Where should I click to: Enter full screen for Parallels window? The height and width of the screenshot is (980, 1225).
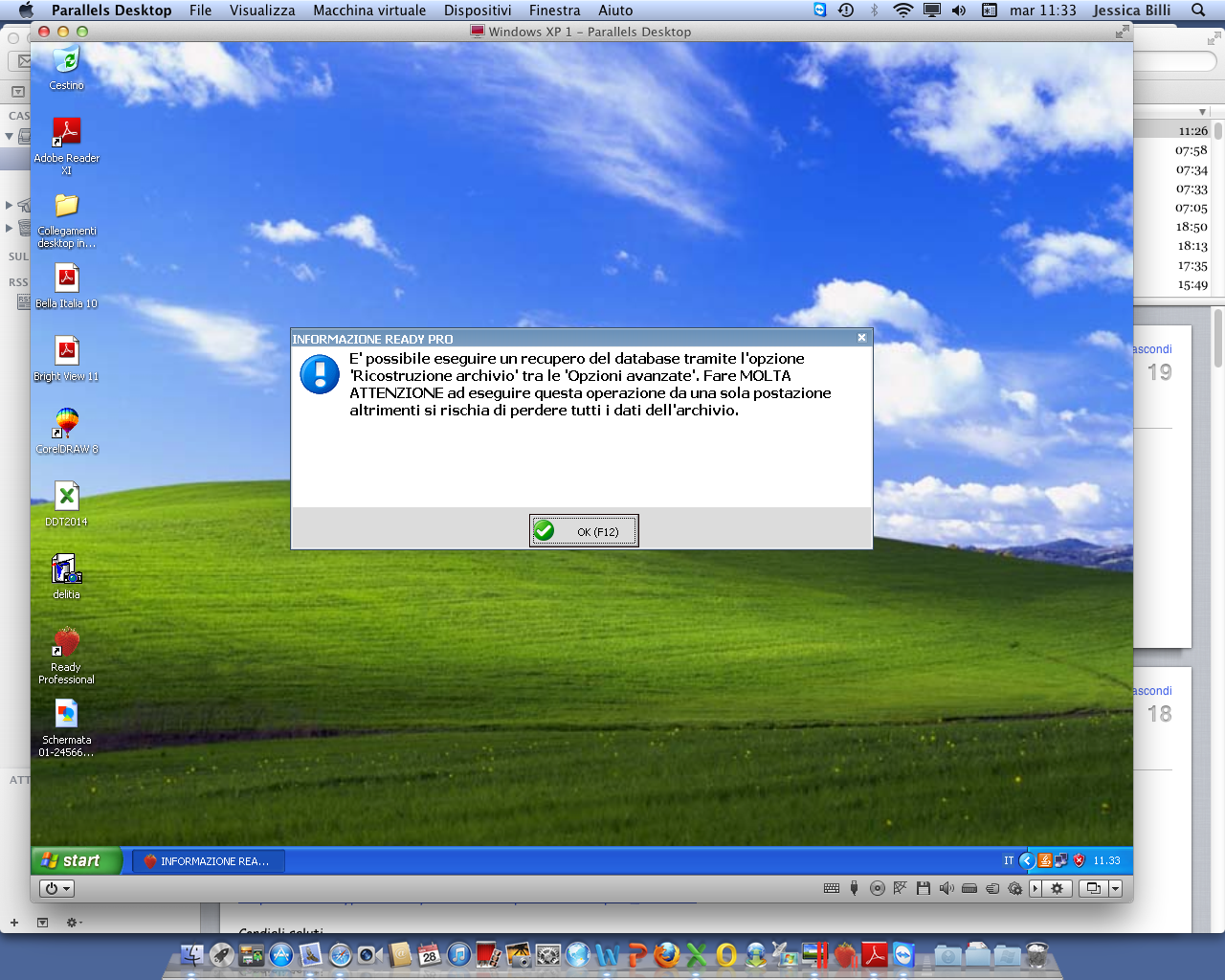(x=1122, y=32)
